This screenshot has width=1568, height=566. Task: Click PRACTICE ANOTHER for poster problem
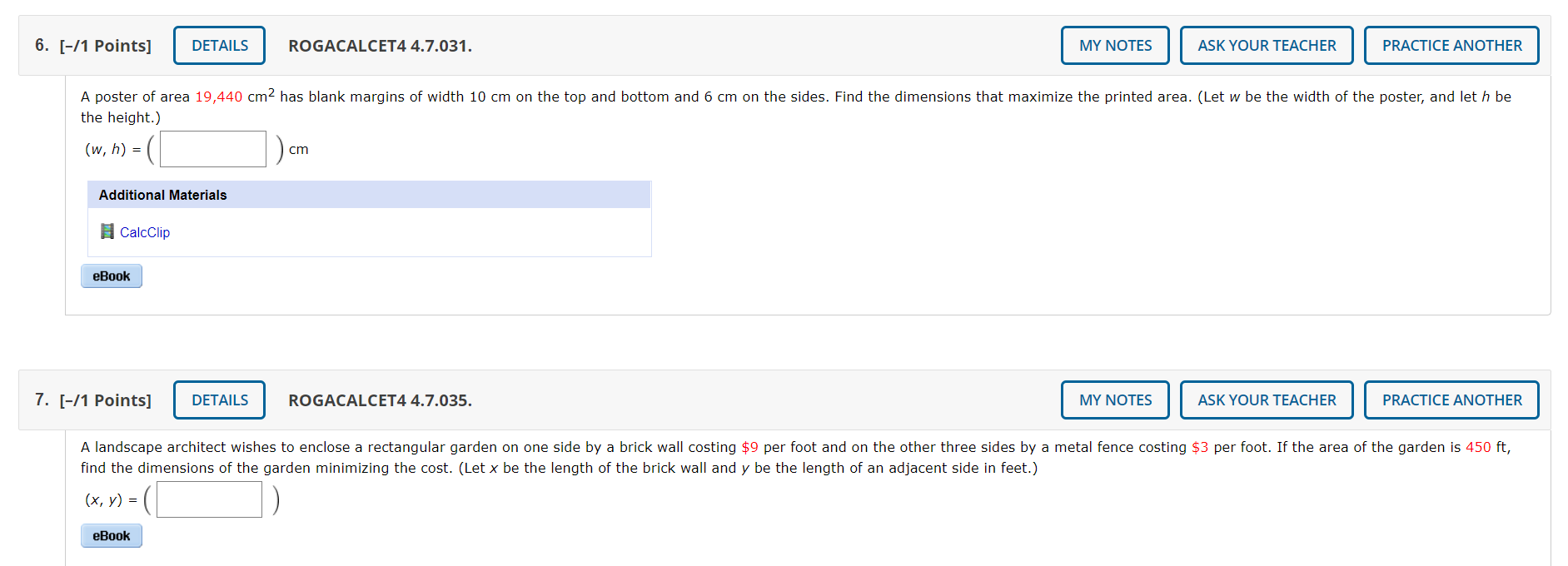point(1451,45)
